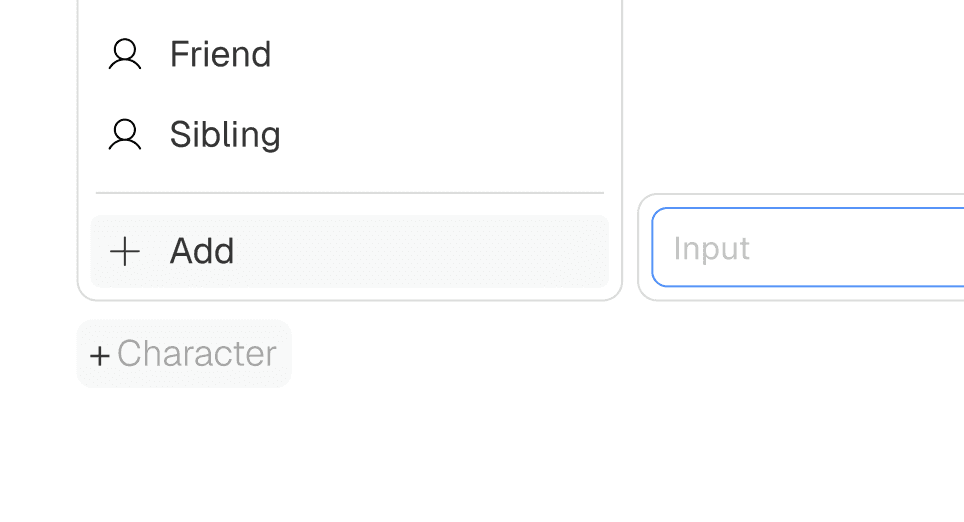
Task: Click the + Character button
Action: [184, 354]
